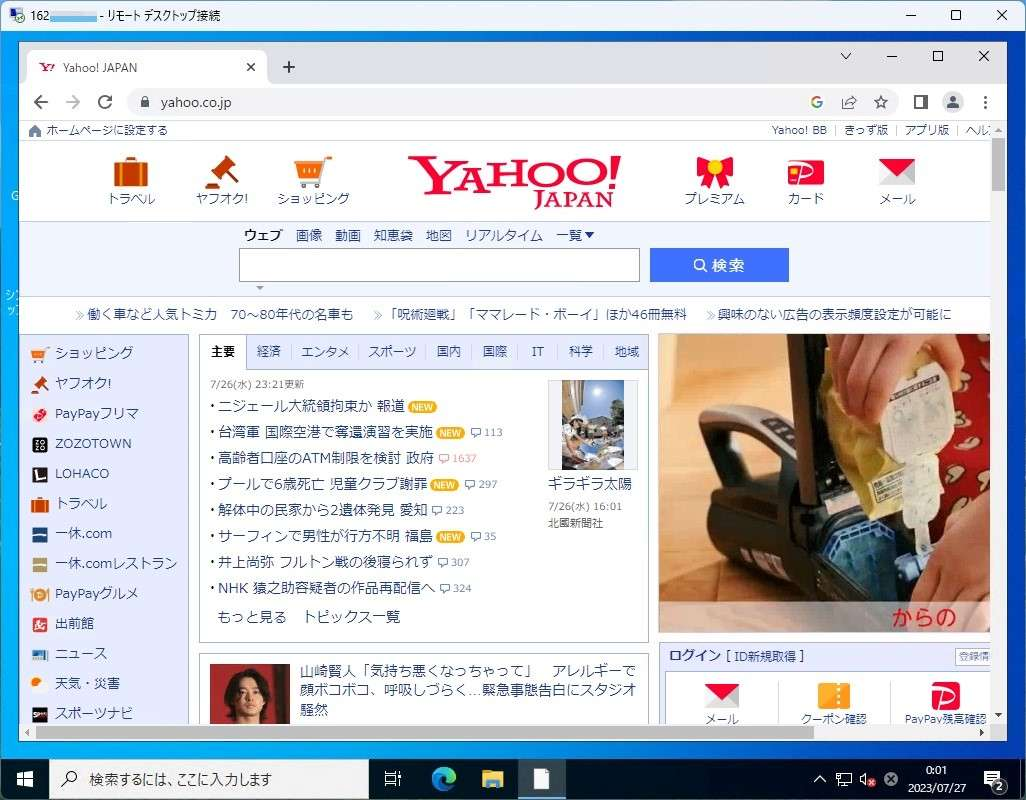Screen dimensions: 1026x800
Task: Select the リアルタイム search category
Action: click(x=503, y=235)
